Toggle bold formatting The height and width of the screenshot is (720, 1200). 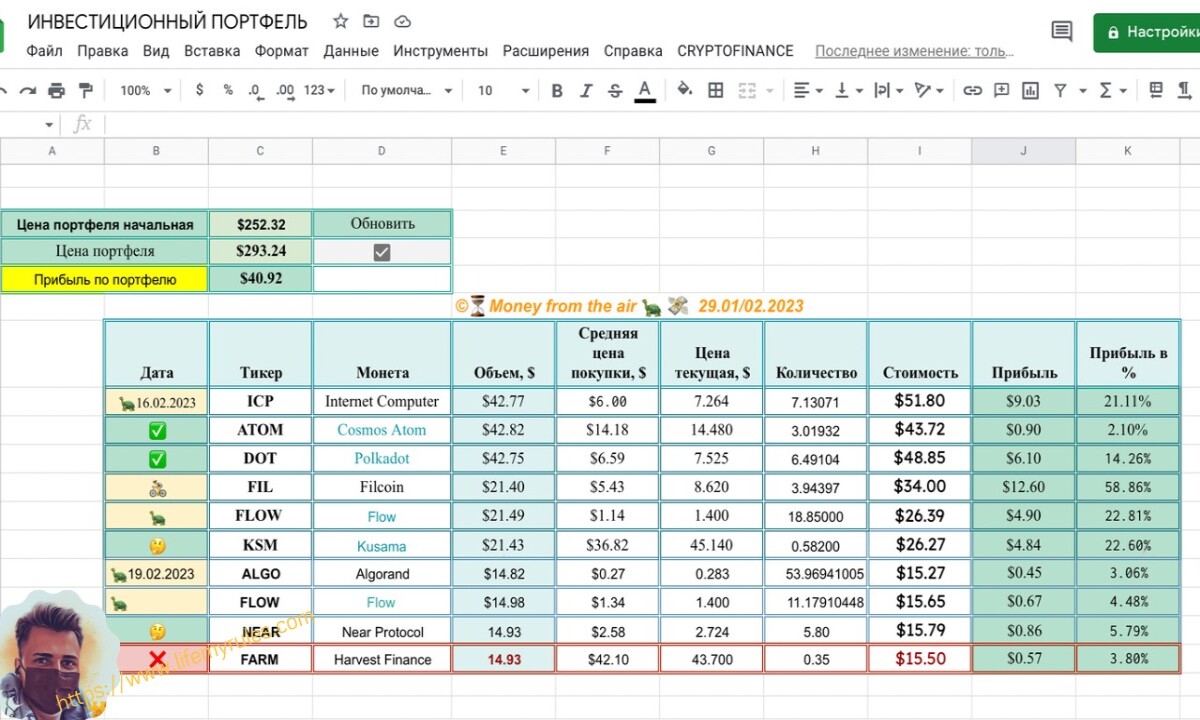point(557,90)
